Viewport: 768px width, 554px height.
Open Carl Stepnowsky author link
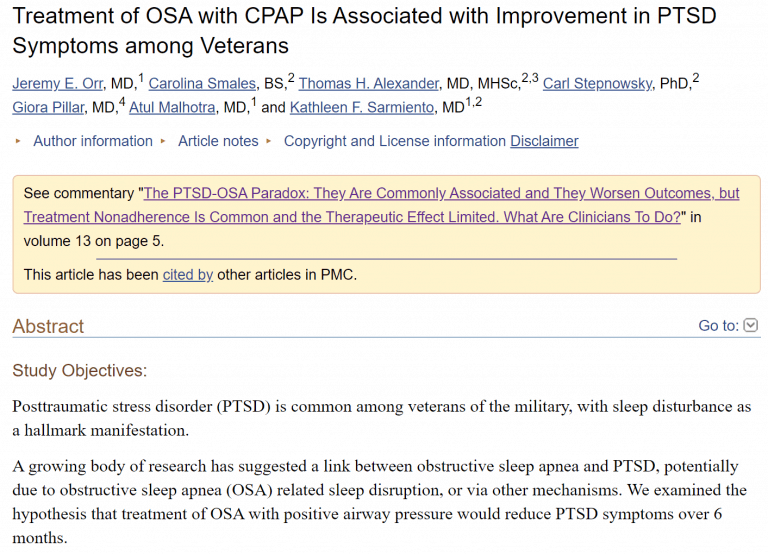tap(598, 83)
